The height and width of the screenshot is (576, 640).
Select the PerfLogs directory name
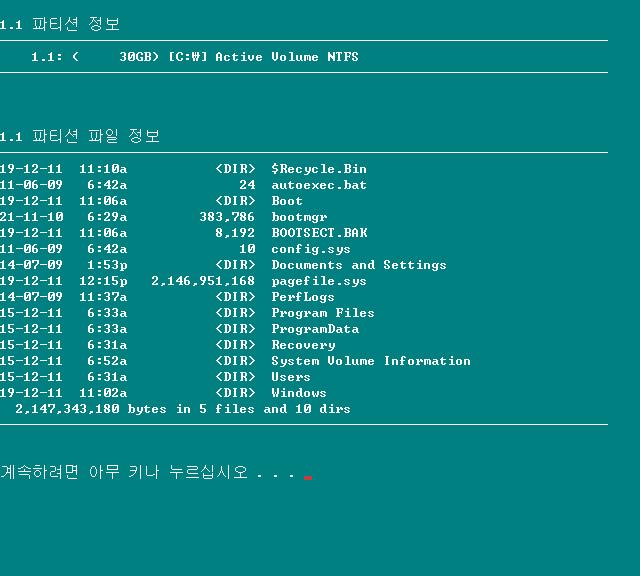(x=303, y=297)
